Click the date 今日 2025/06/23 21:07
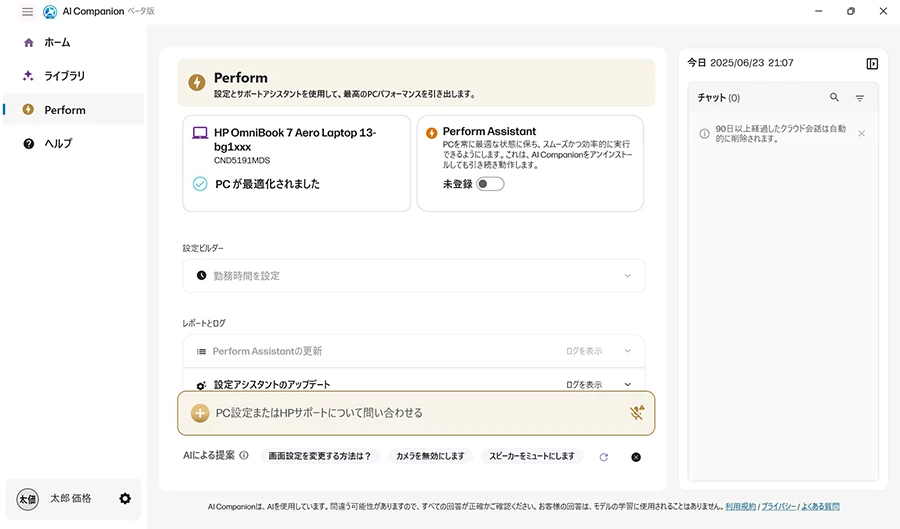900x529 pixels. pyautogui.click(x=740, y=63)
